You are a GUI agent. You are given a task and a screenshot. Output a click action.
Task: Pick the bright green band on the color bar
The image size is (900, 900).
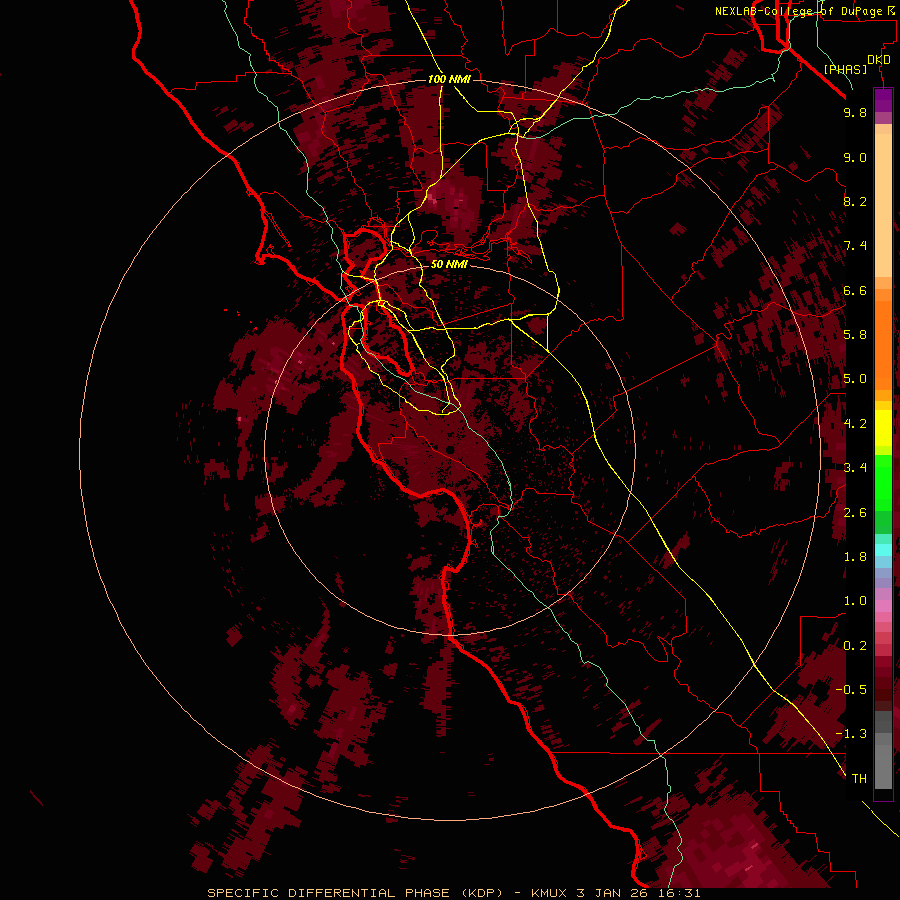(883, 482)
